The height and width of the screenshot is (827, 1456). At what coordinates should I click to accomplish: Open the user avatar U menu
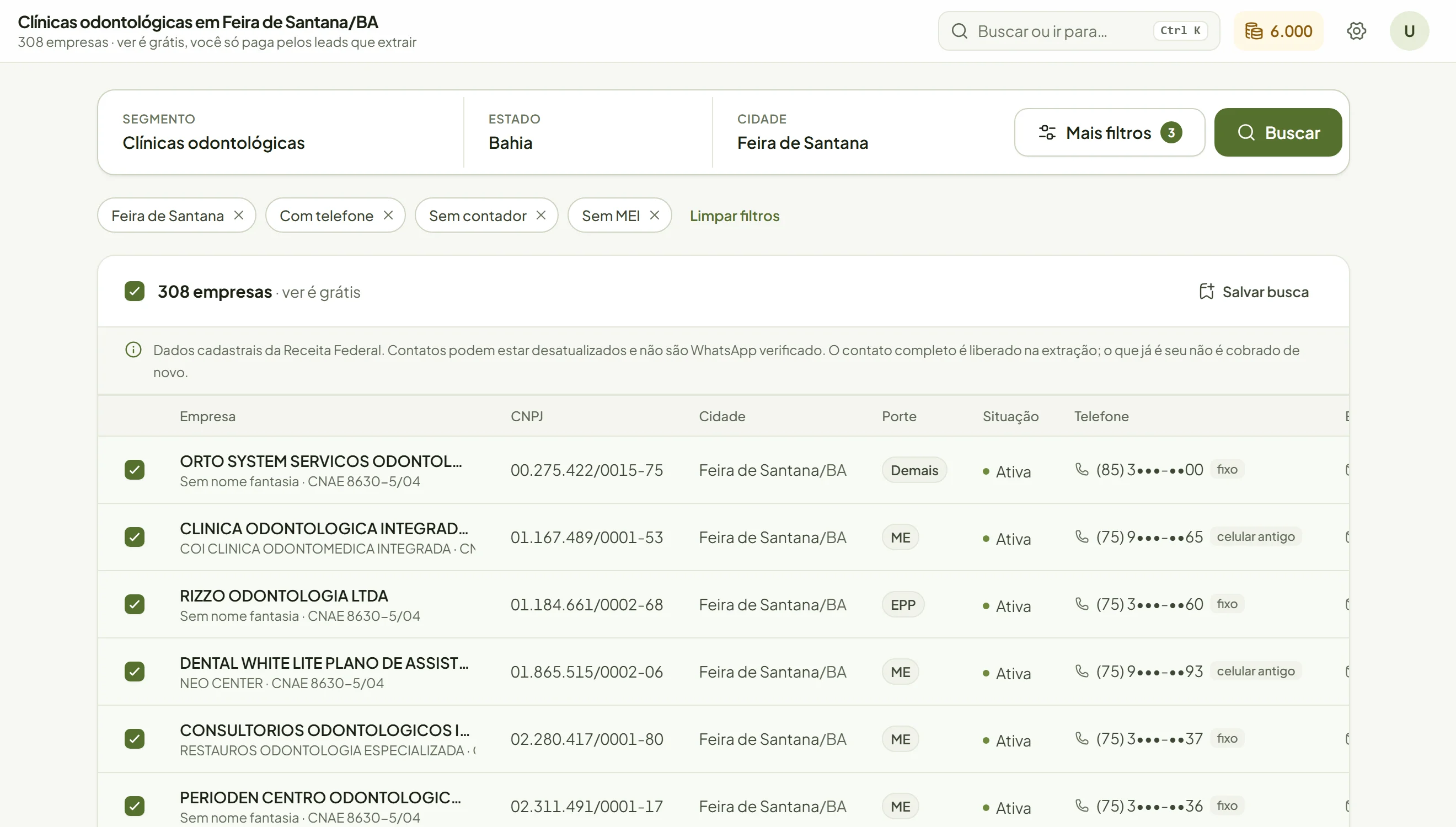(x=1409, y=31)
